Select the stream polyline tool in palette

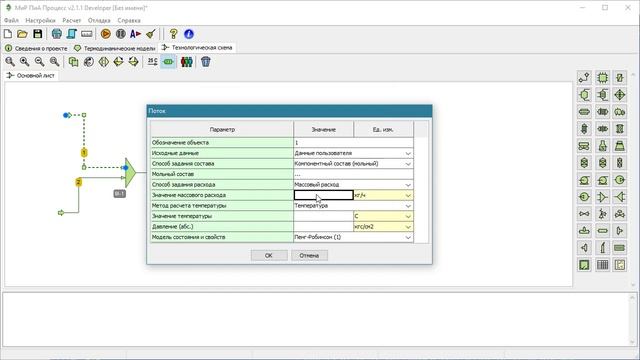(584, 78)
